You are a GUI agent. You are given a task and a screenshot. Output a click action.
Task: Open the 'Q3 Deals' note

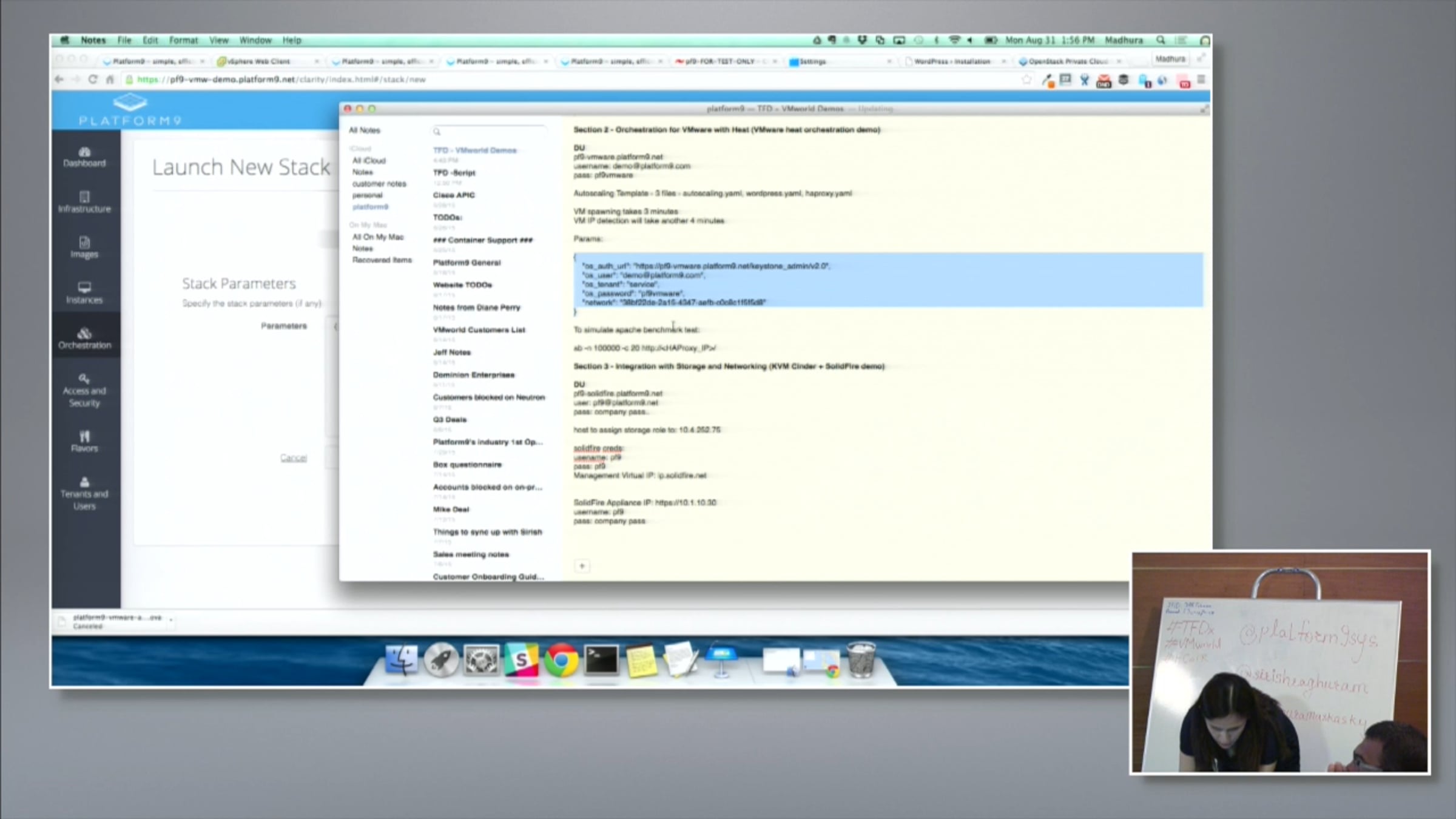(x=489, y=423)
